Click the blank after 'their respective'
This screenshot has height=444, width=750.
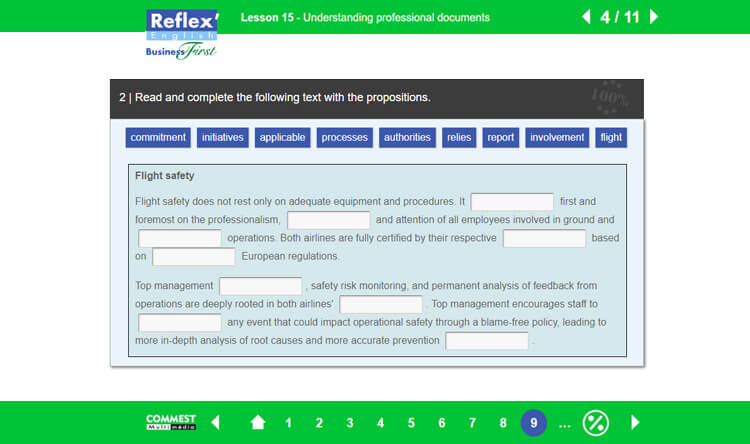544,238
